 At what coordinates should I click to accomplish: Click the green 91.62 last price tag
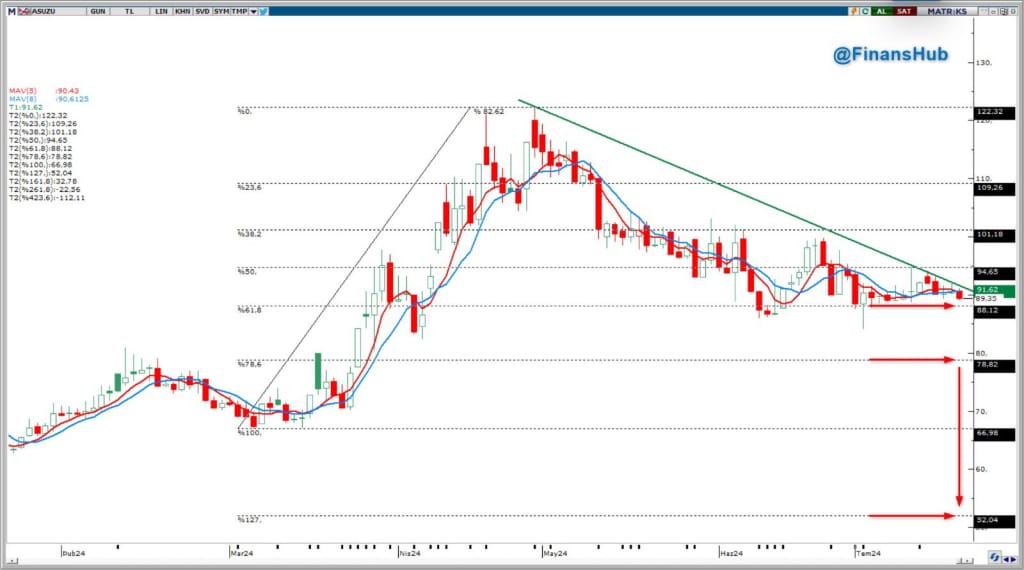tap(994, 290)
